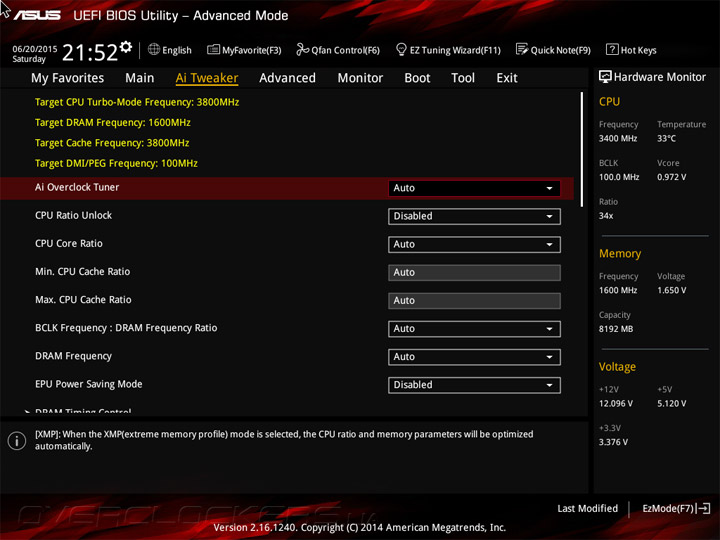
Task: Open the Monitor tab
Action: point(360,78)
